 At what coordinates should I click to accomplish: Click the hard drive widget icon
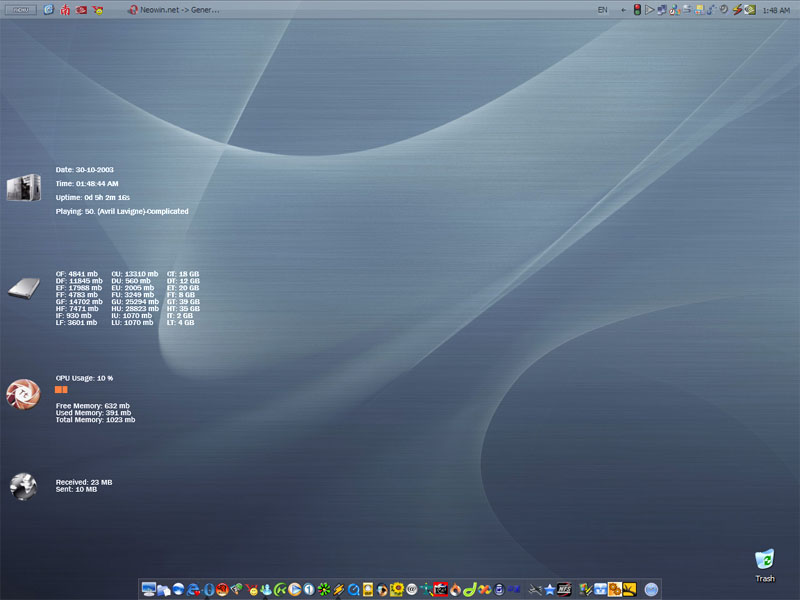tap(23, 290)
